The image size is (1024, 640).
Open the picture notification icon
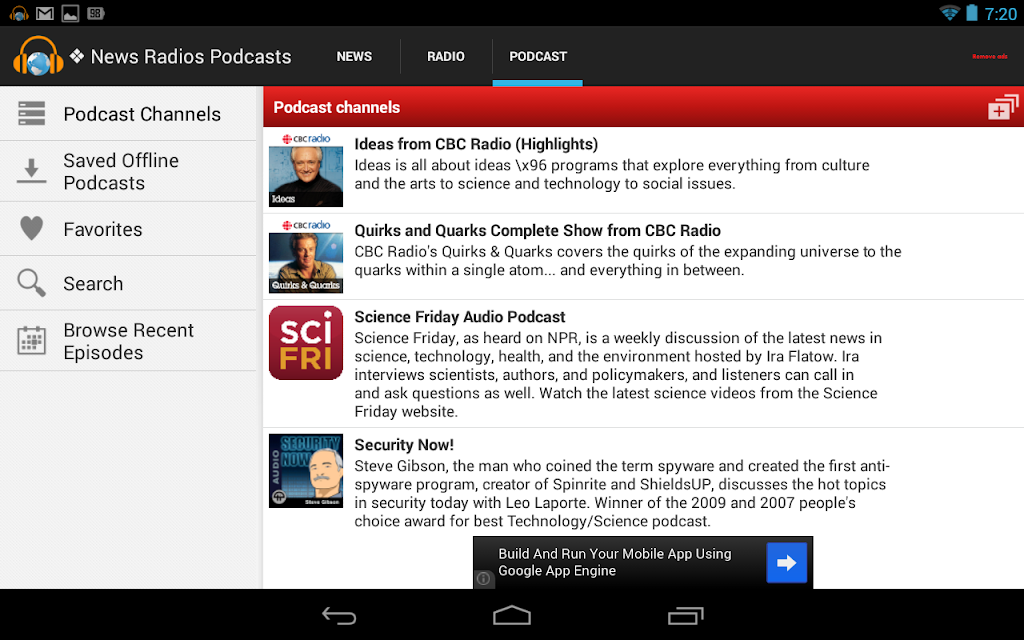pos(70,13)
